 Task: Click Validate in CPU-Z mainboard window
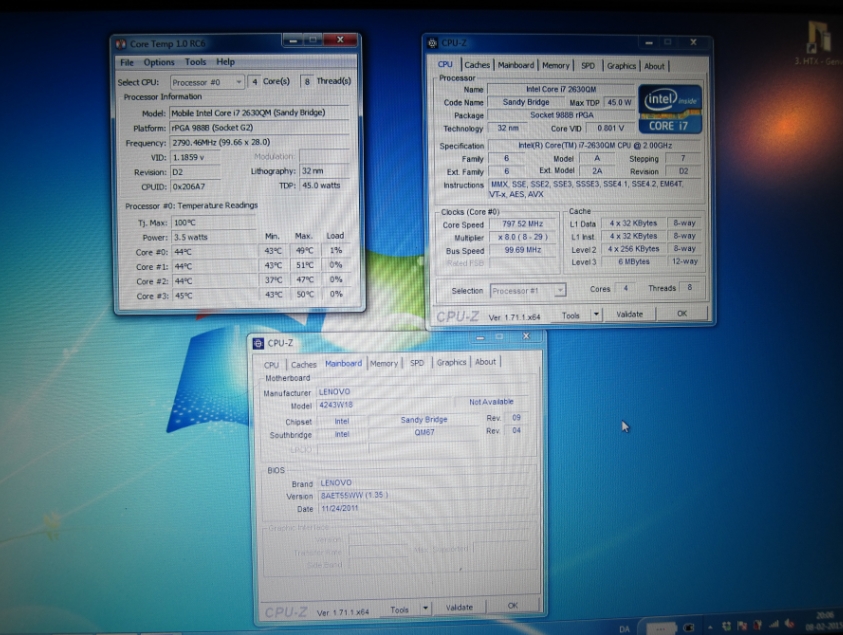tap(459, 607)
